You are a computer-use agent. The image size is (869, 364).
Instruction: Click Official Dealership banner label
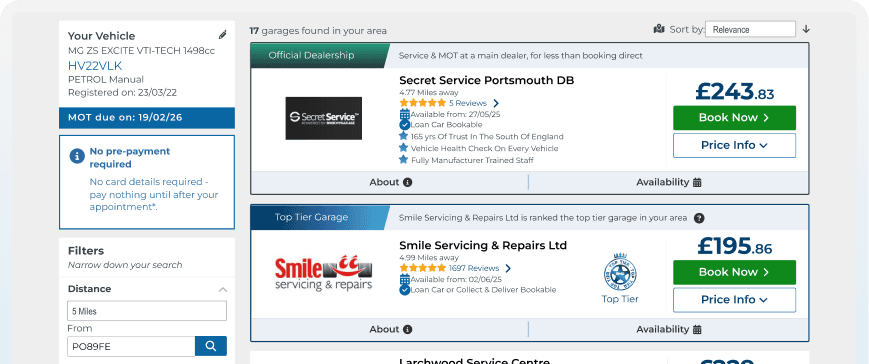(311, 55)
